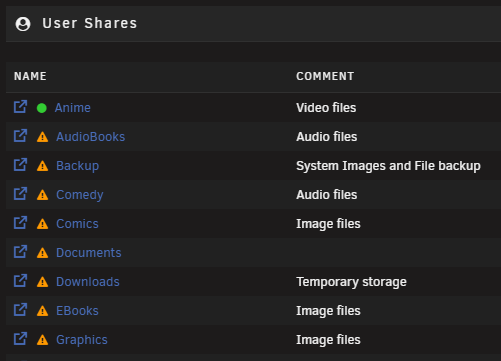Click the browse icon beside AudioBooks share

click(x=20, y=136)
